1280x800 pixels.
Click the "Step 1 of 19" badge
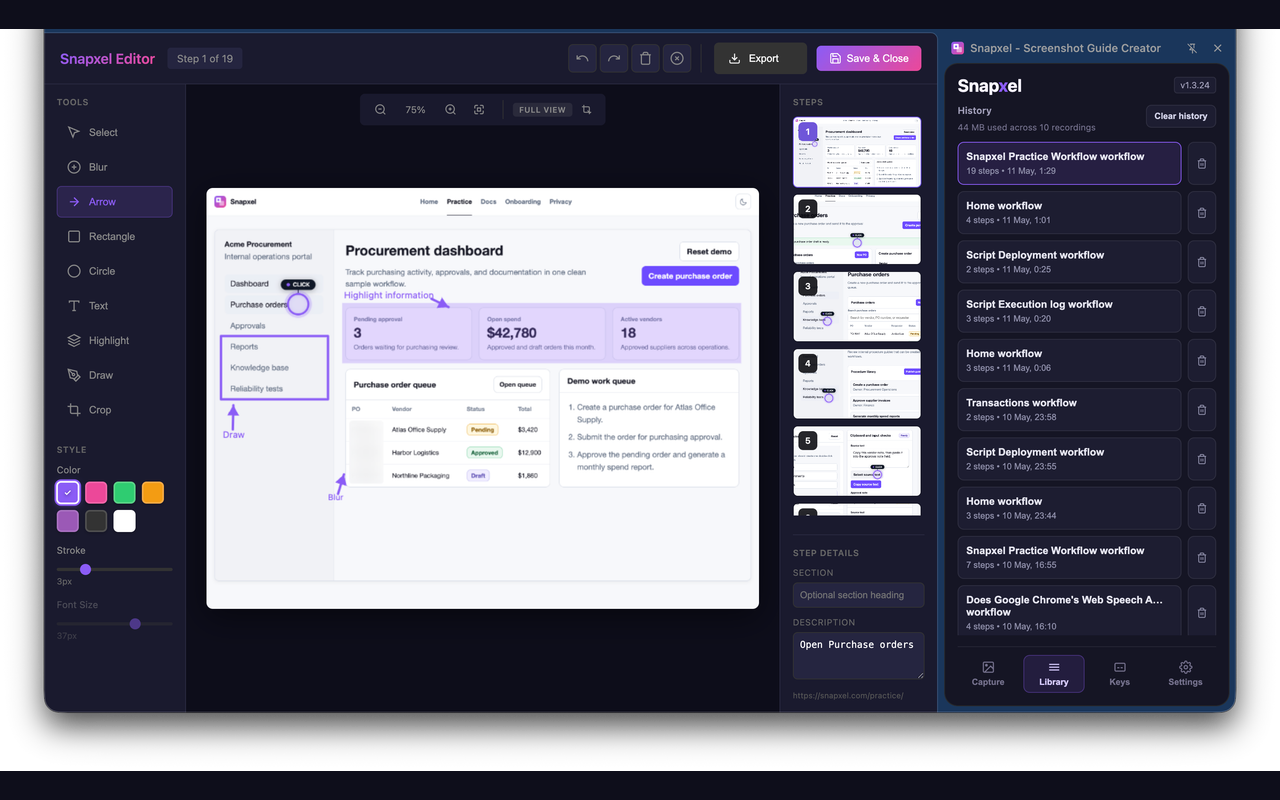pyautogui.click(x=205, y=59)
